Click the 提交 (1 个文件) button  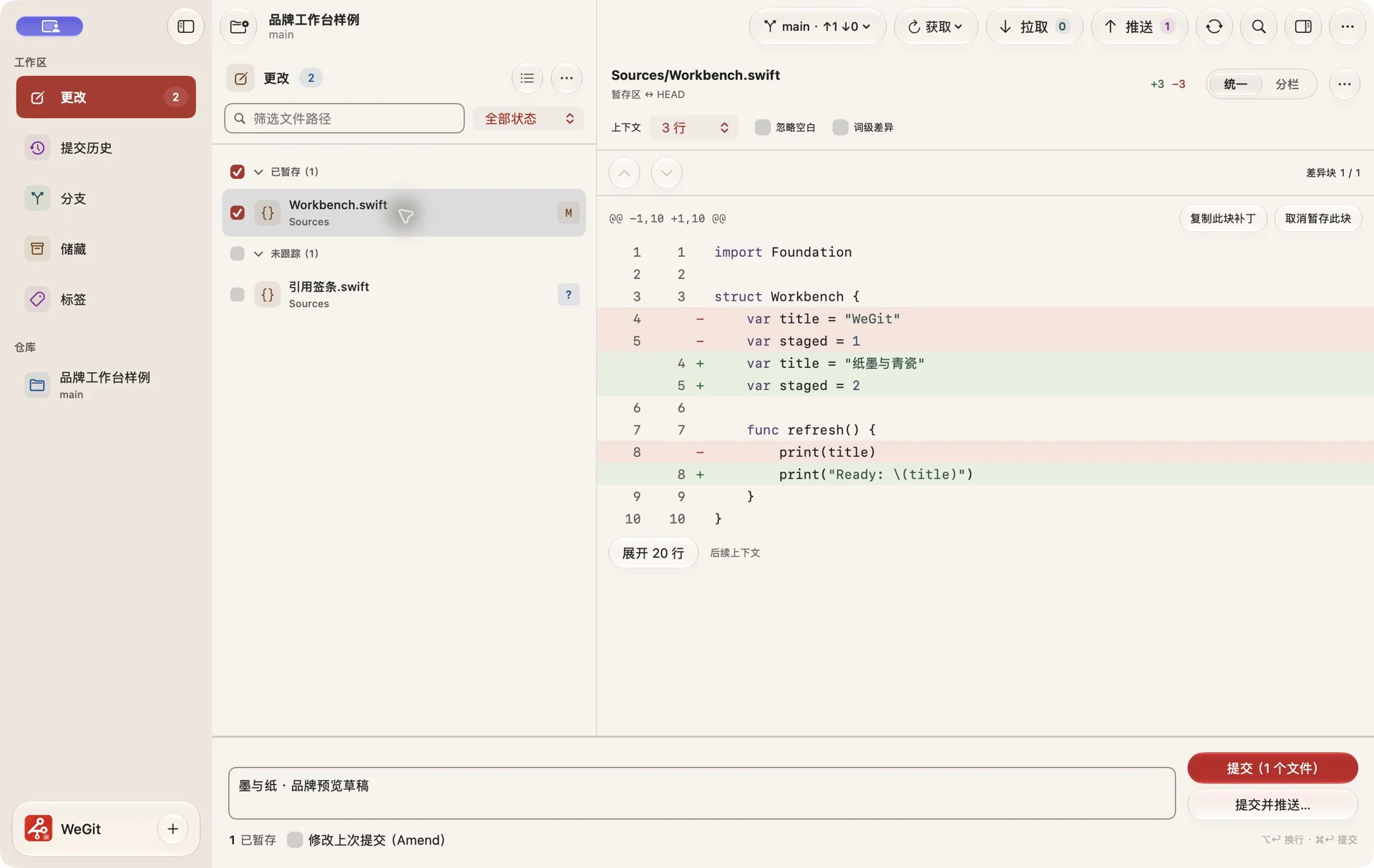1272,768
